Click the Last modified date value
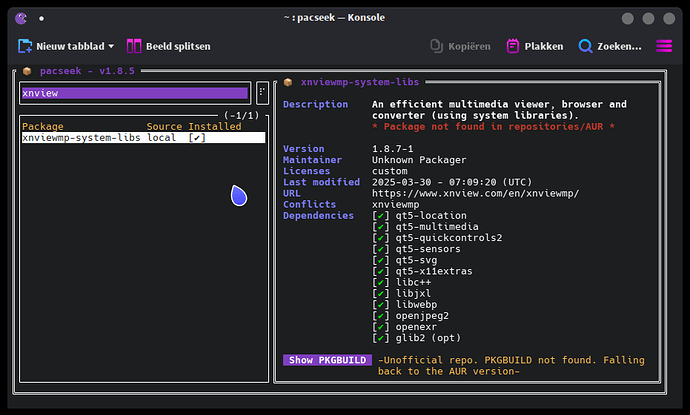This screenshot has width=690, height=415. [x=452, y=182]
